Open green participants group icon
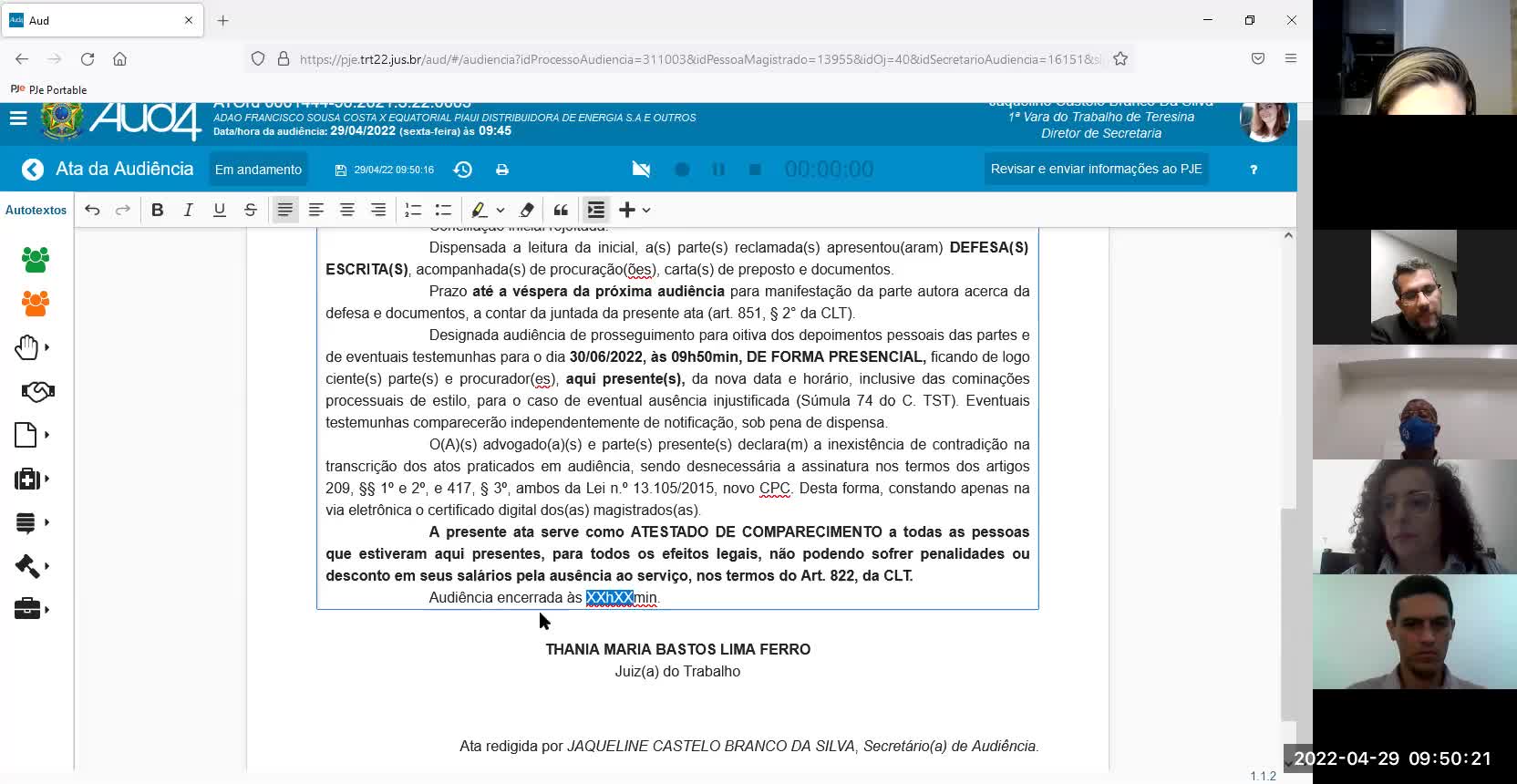 [x=36, y=260]
